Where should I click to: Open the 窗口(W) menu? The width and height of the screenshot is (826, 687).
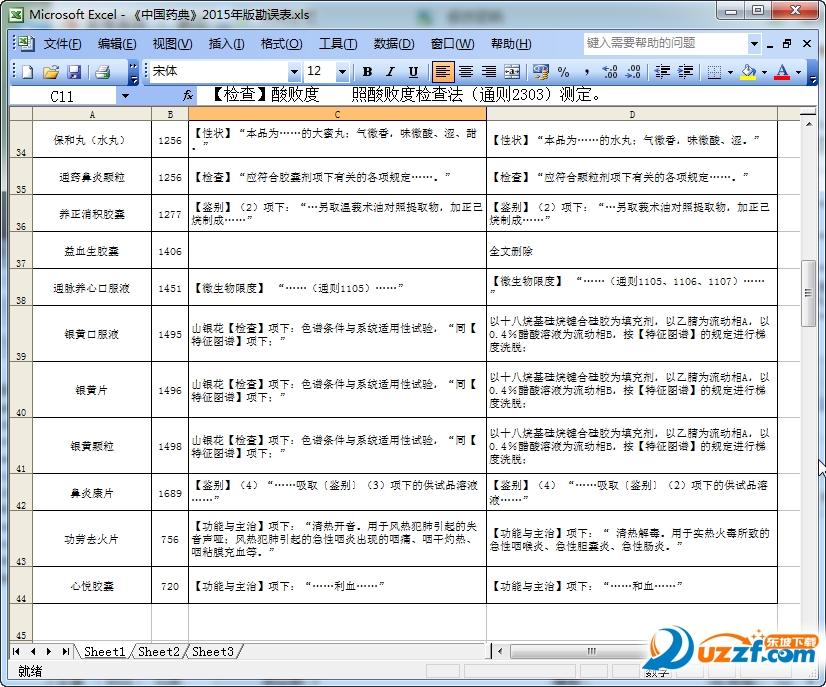tap(452, 44)
